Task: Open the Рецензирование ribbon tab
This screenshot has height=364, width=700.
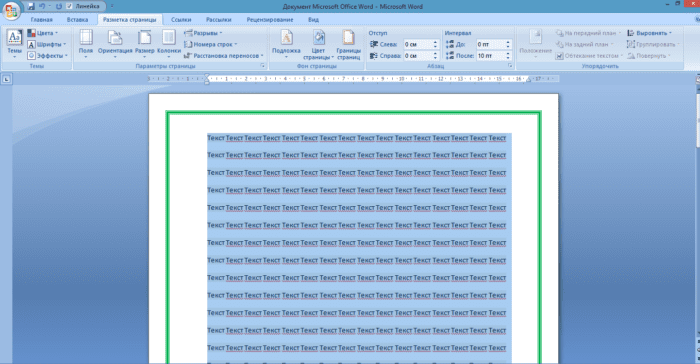Action: [270, 20]
